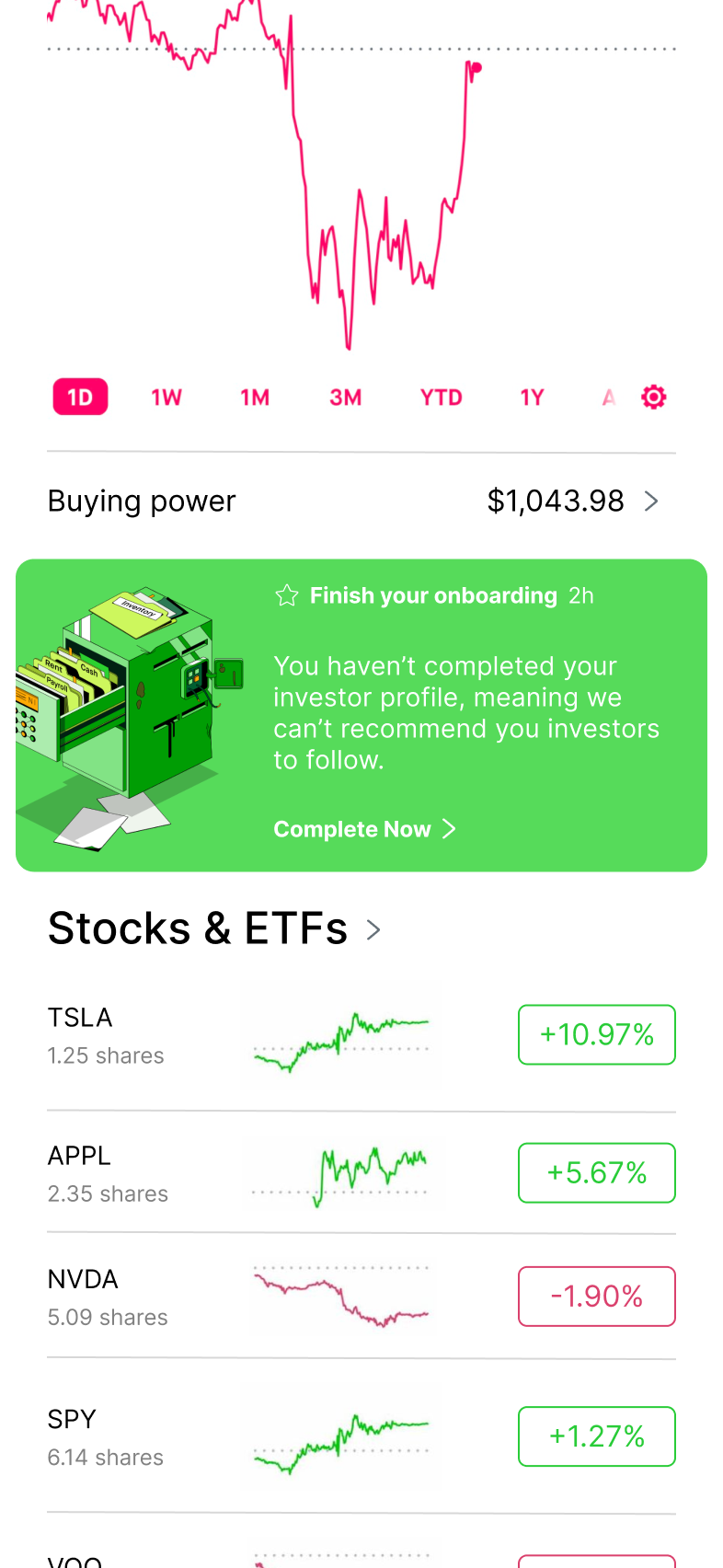This screenshot has height=1568, width=723.
Task: Switch chart to 1Y range
Action: point(533,398)
